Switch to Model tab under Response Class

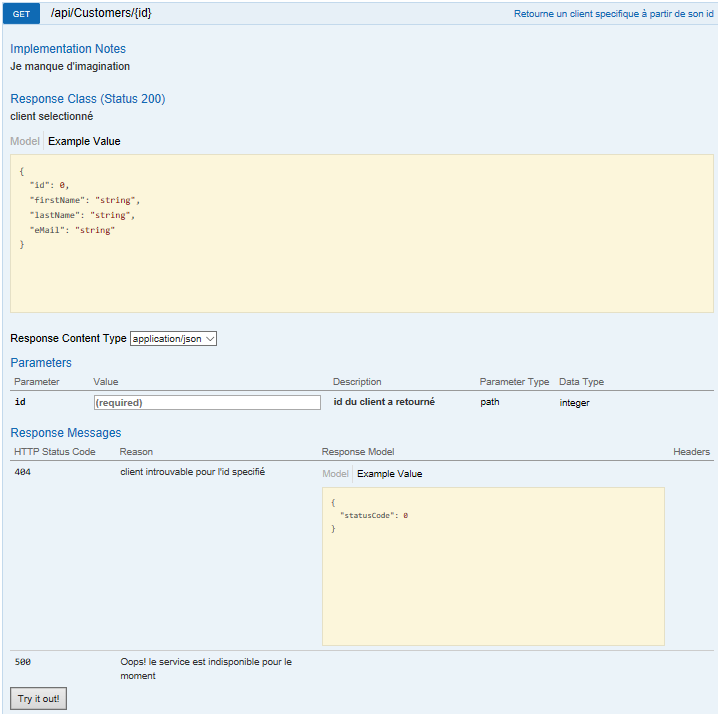25,141
